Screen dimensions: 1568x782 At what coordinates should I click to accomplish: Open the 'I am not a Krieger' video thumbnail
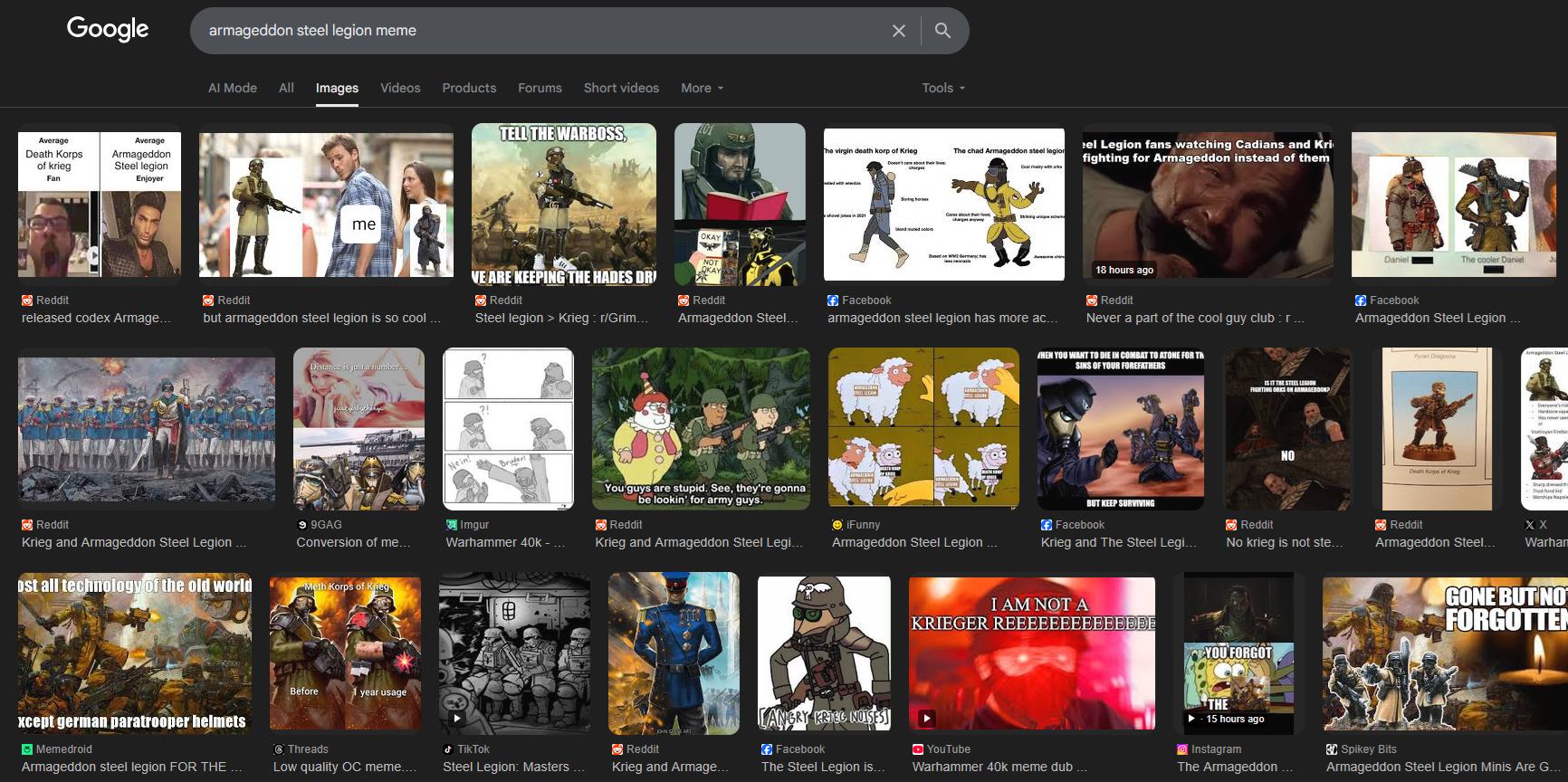pyautogui.click(x=1032, y=653)
